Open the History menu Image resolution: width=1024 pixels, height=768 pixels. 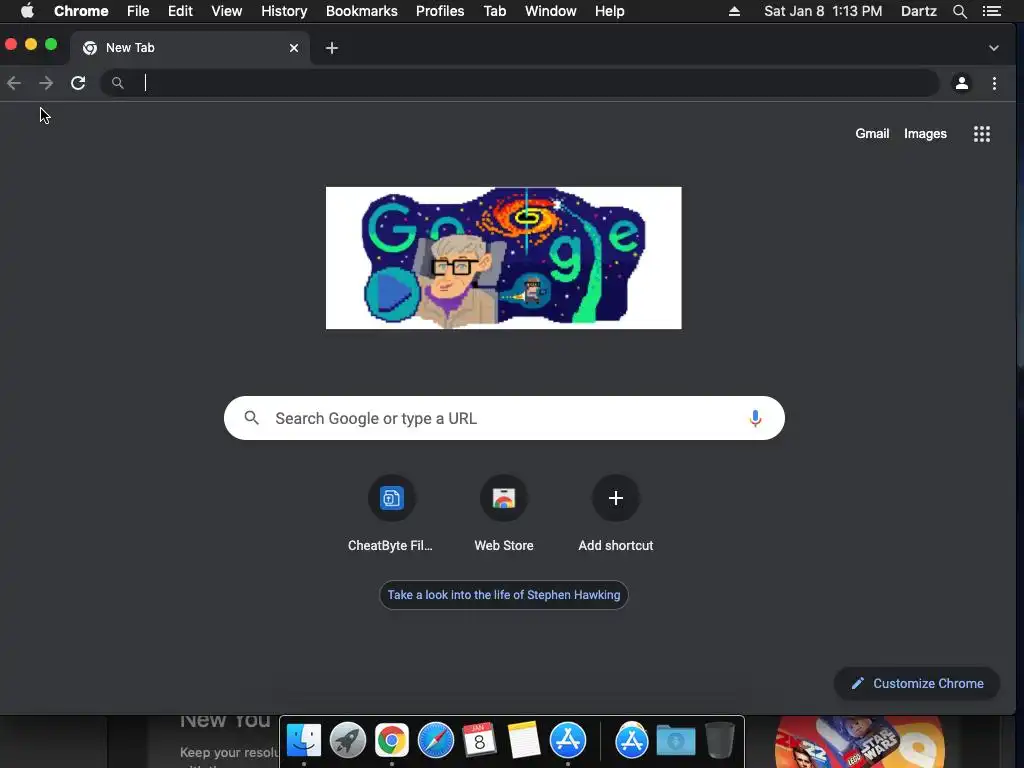pyautogui.click(x=284, y=11)
